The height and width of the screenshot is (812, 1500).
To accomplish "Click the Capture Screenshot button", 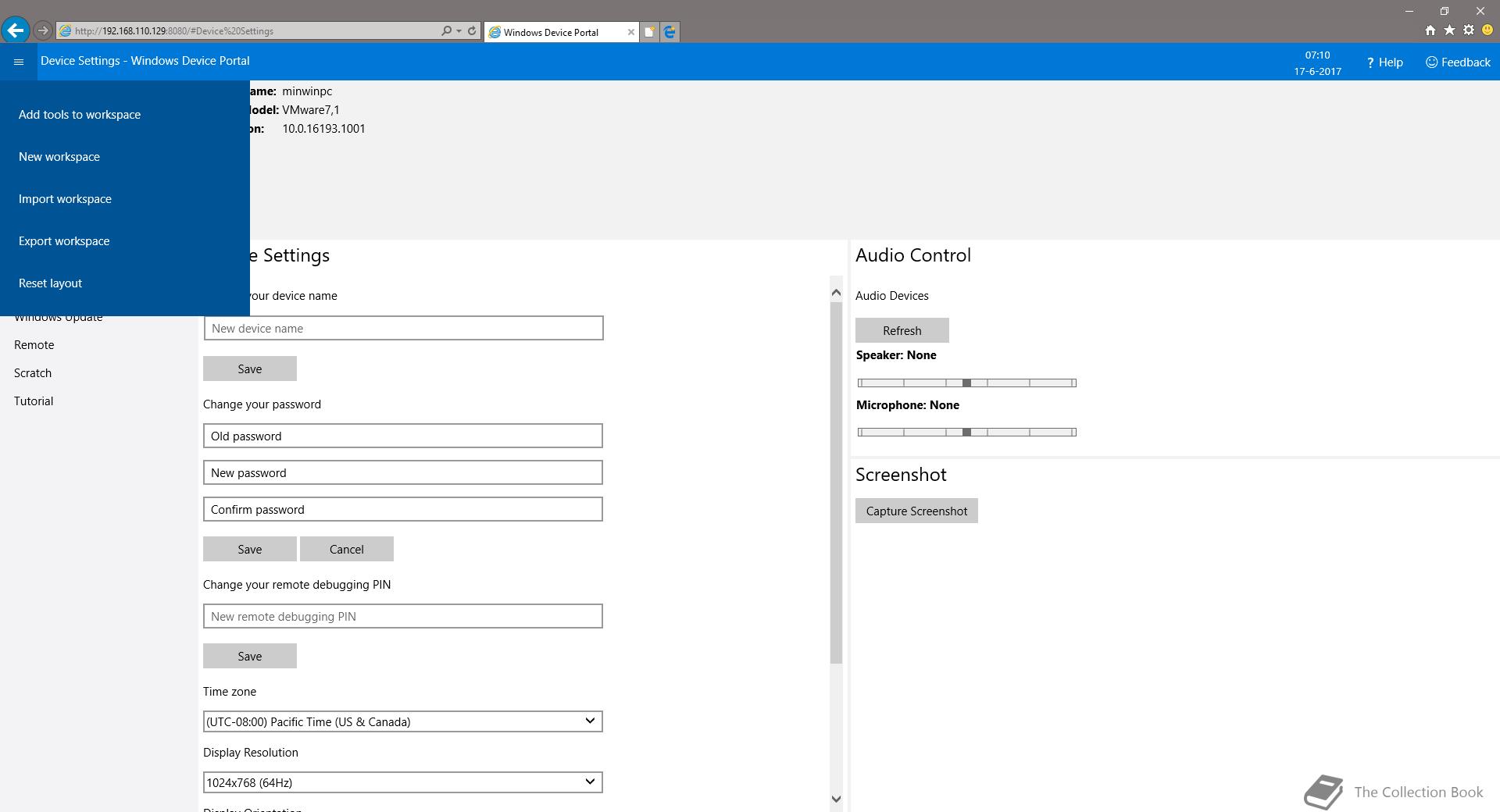I will tap(916, 511).
